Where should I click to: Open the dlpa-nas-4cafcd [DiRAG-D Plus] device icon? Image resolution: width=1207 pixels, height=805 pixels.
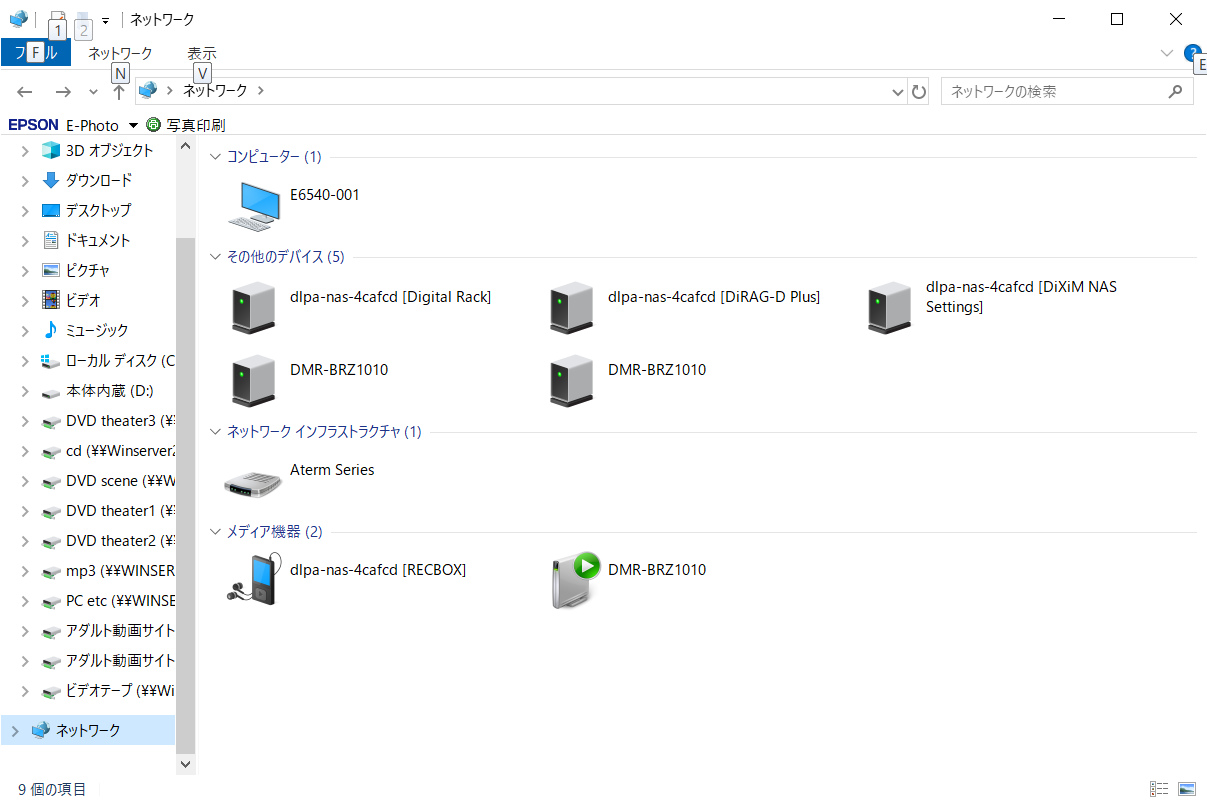[x=571, y=307]
